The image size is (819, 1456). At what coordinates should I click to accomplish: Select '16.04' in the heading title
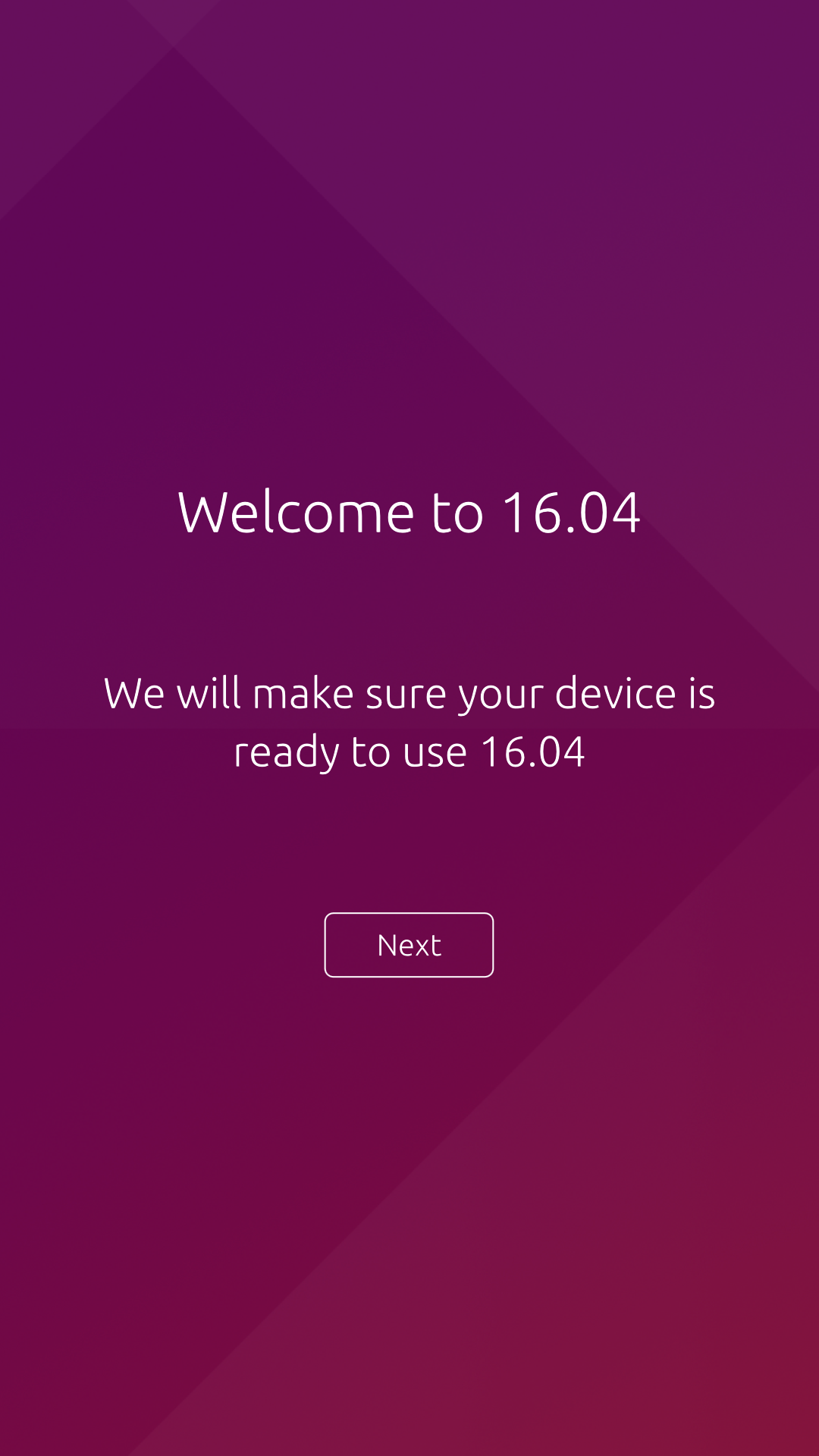click(x=572, y=513)
